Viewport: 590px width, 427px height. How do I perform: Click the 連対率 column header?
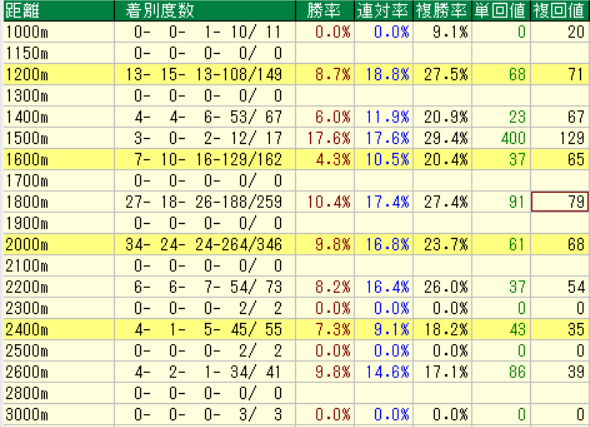(x=383, y=11)
